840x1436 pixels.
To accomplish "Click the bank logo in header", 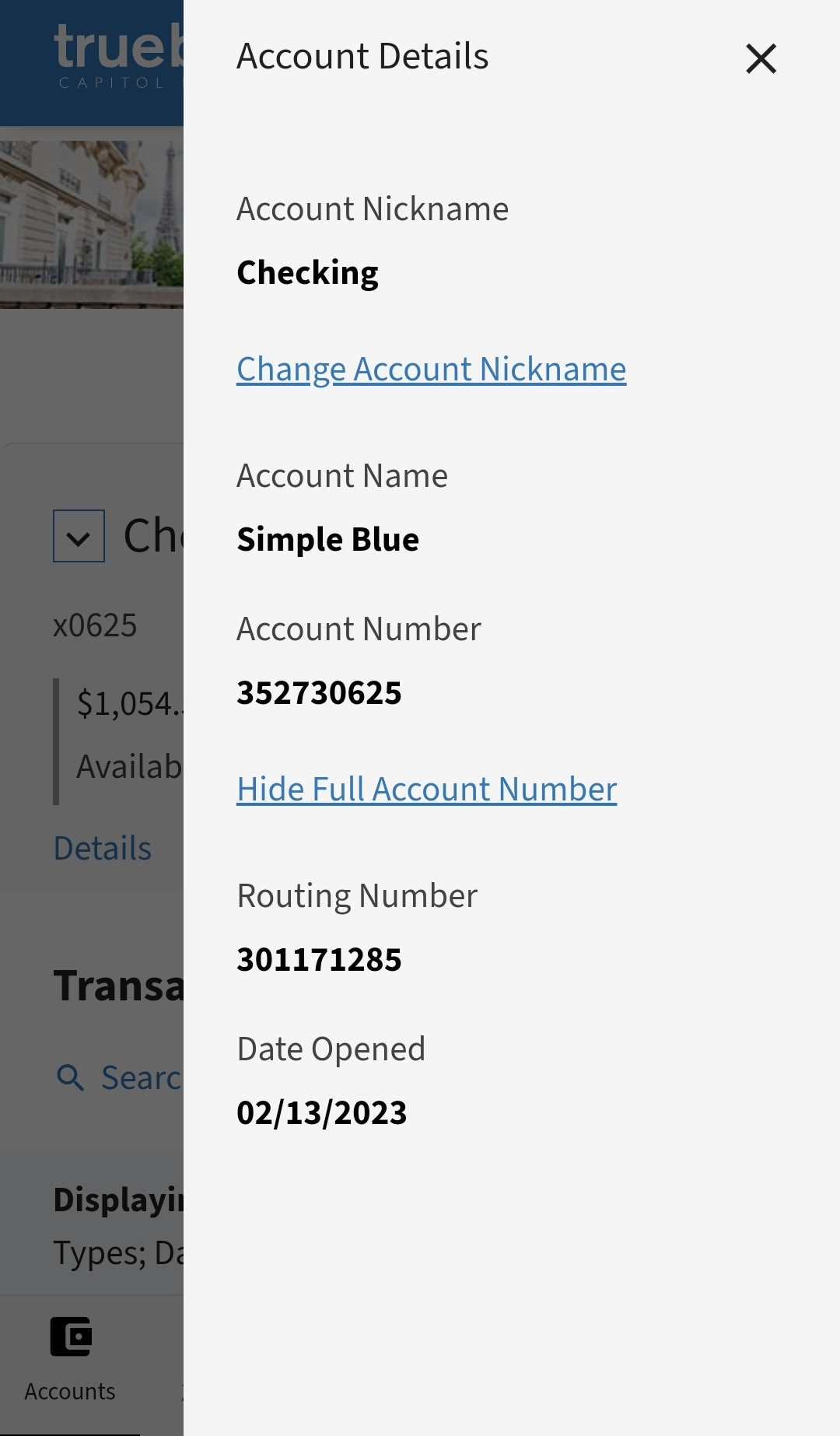I will 117,56.
